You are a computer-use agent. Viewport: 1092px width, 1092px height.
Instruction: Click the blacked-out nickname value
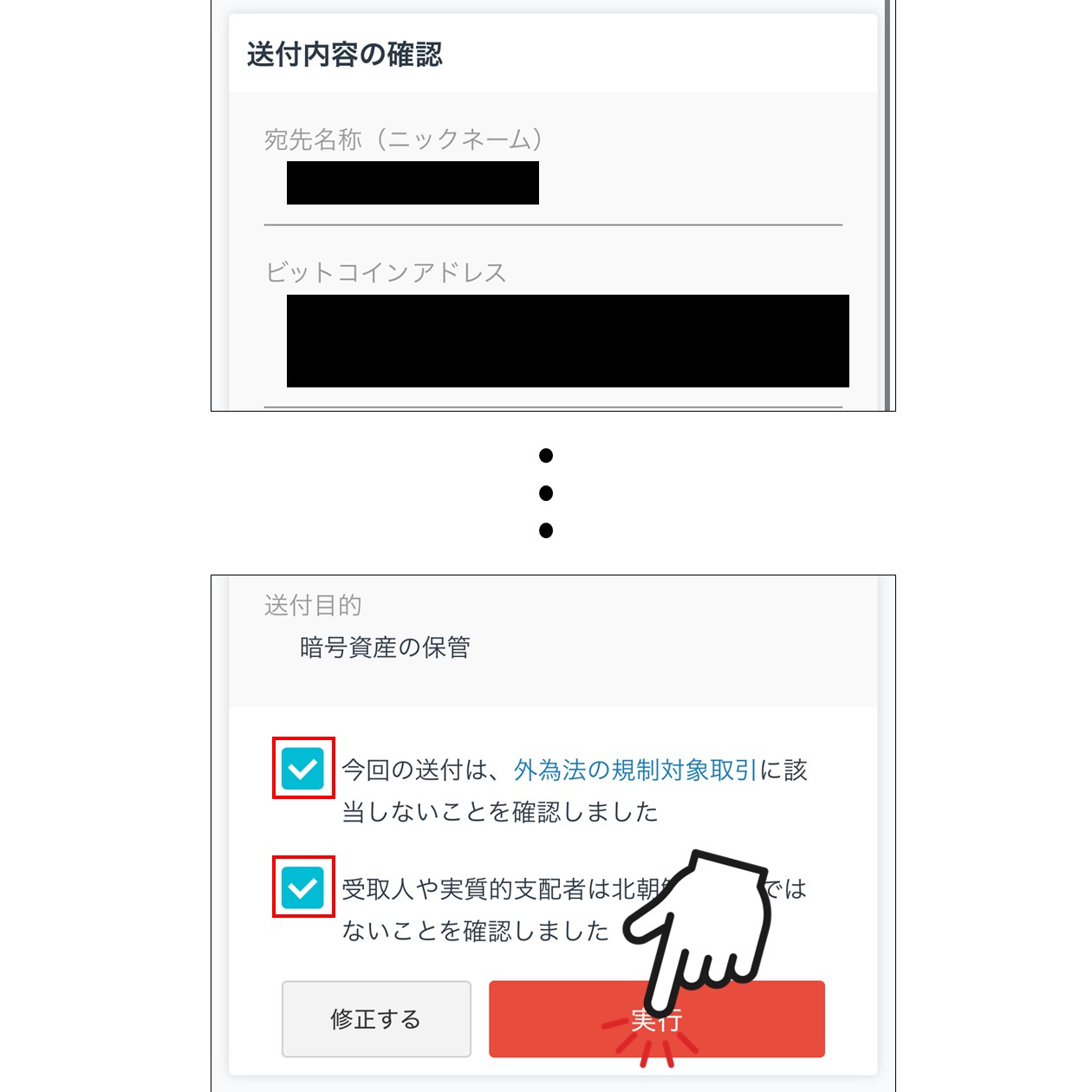pos(413,183)
